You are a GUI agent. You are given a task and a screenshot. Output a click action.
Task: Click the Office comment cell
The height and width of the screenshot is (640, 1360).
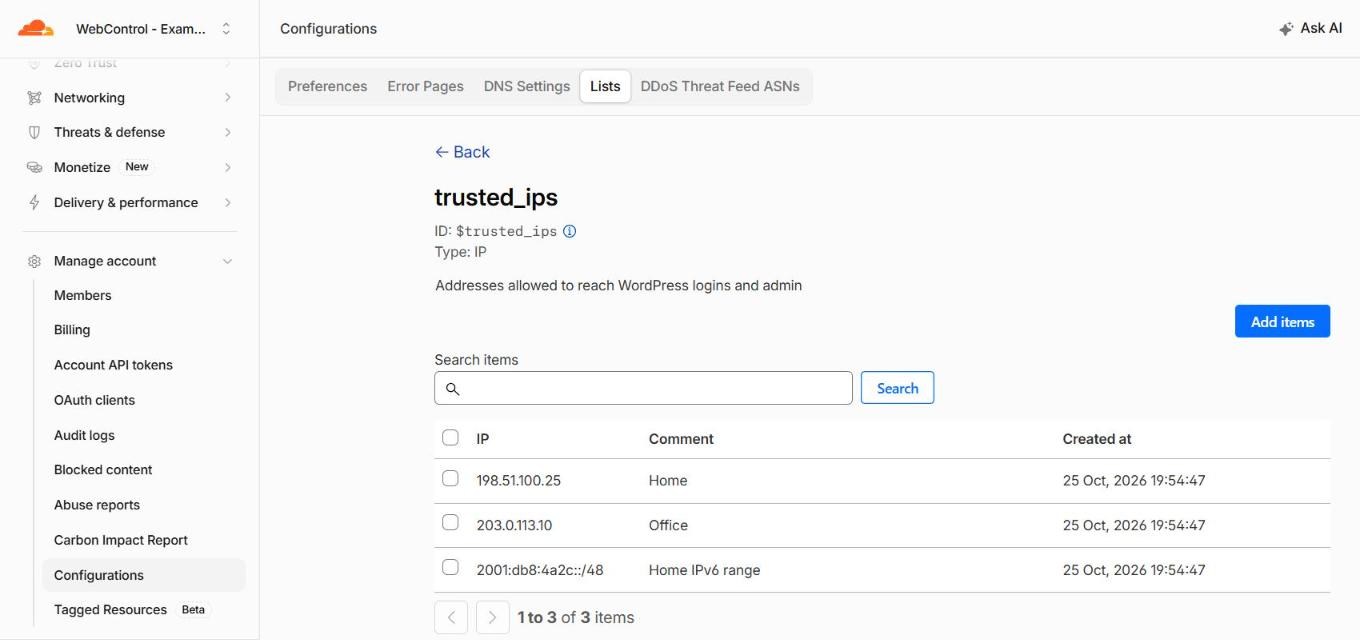tap(668, 525)
